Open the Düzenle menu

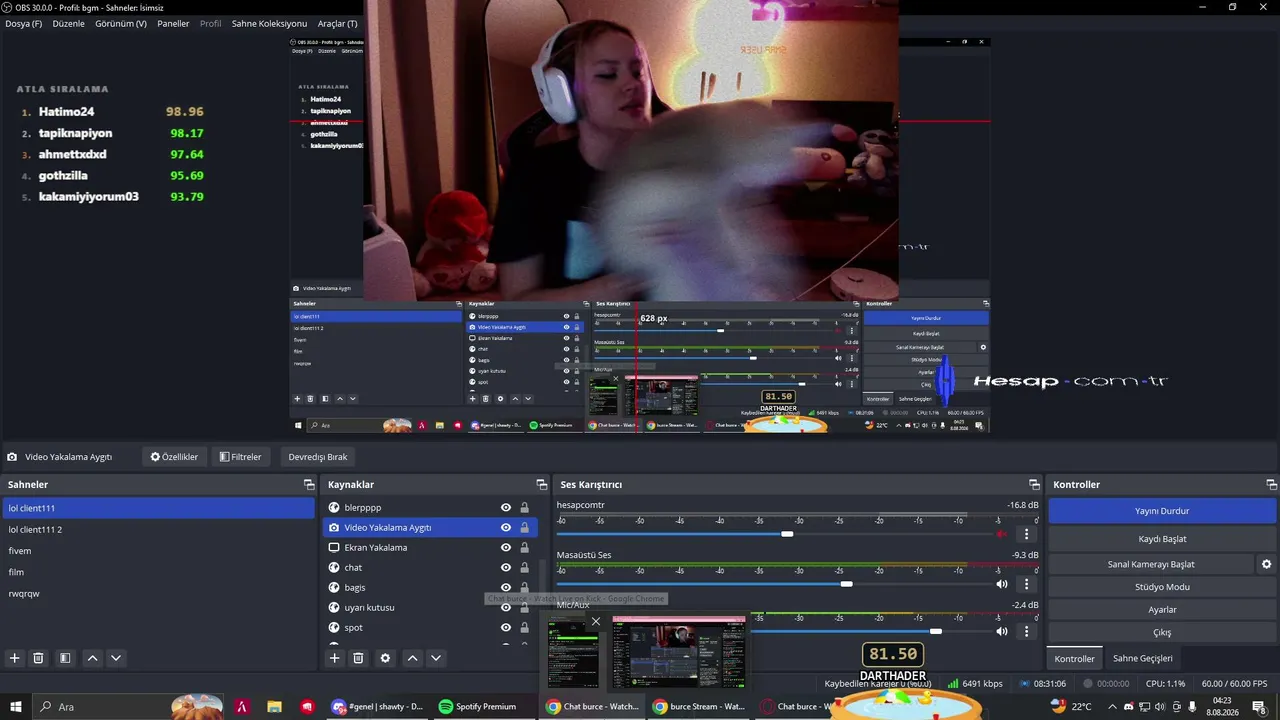tap(68, 24)
